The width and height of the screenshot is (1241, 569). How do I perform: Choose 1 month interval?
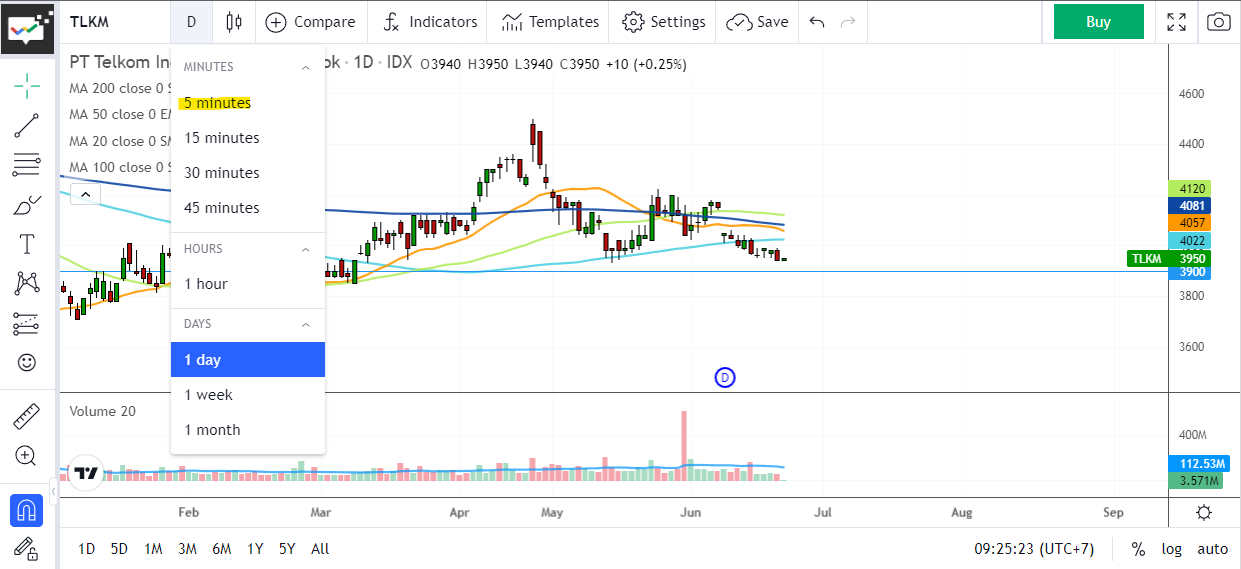[x=248, y=430]
